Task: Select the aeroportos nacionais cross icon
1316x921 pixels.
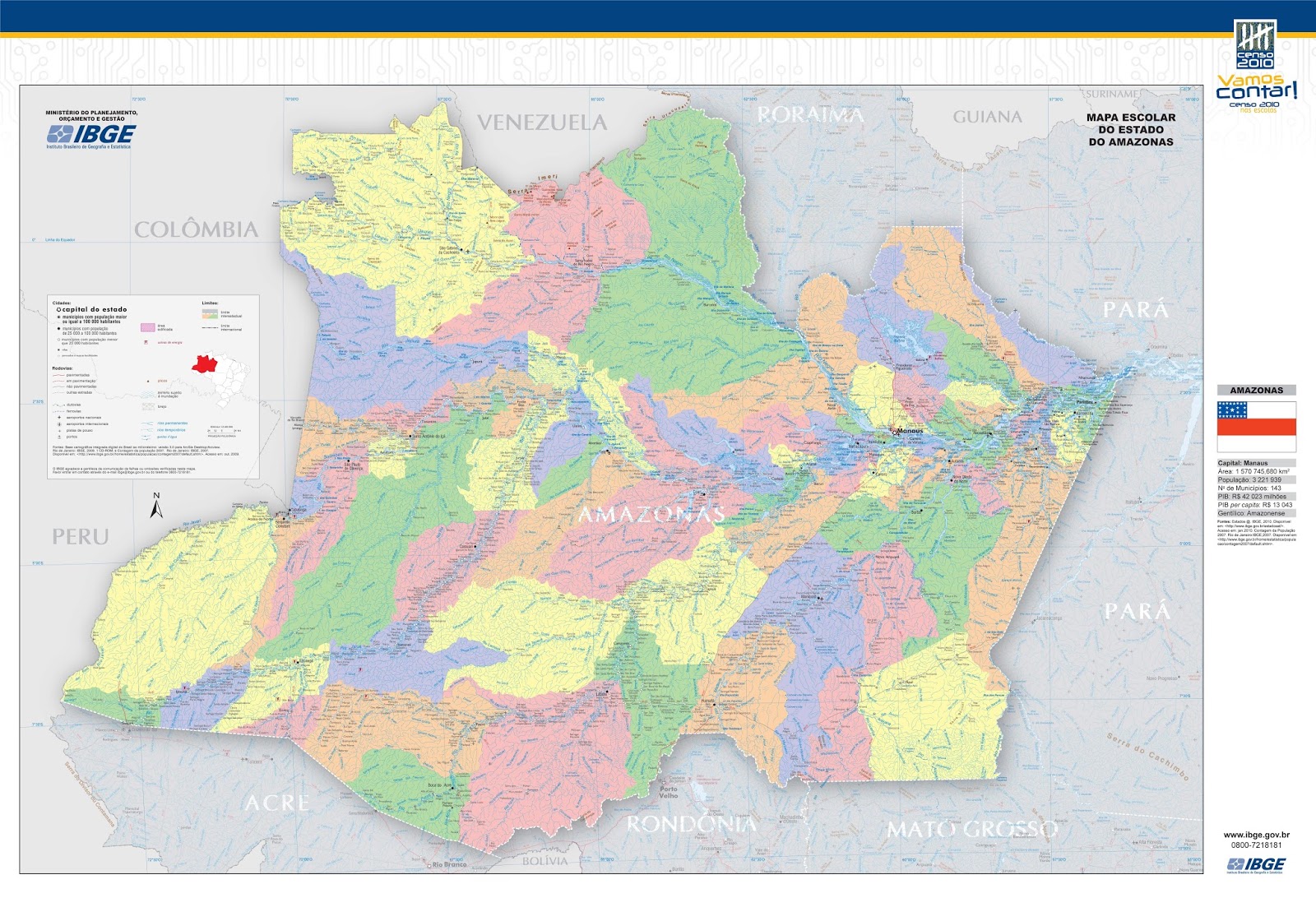Action: (x=59, y=418)
